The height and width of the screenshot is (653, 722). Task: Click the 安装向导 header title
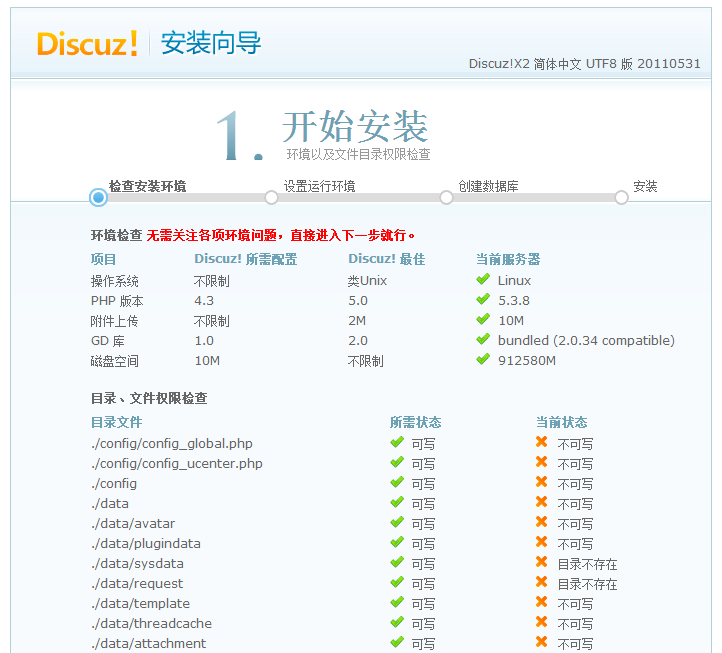point(211,43)
